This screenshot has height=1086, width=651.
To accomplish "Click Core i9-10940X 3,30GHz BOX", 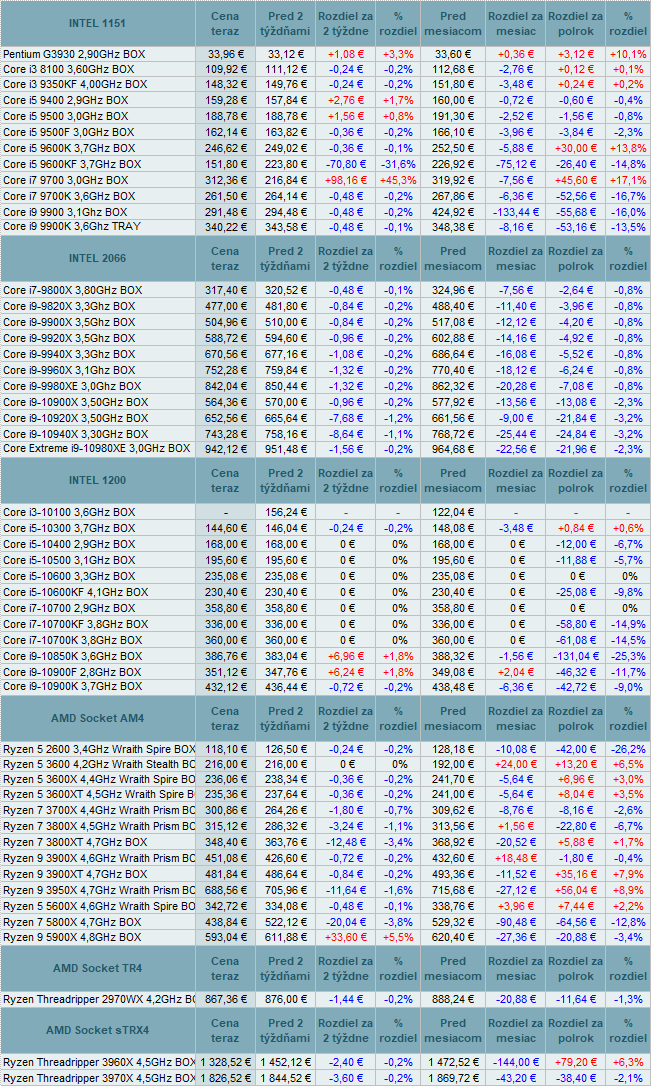I will [75, 434].
